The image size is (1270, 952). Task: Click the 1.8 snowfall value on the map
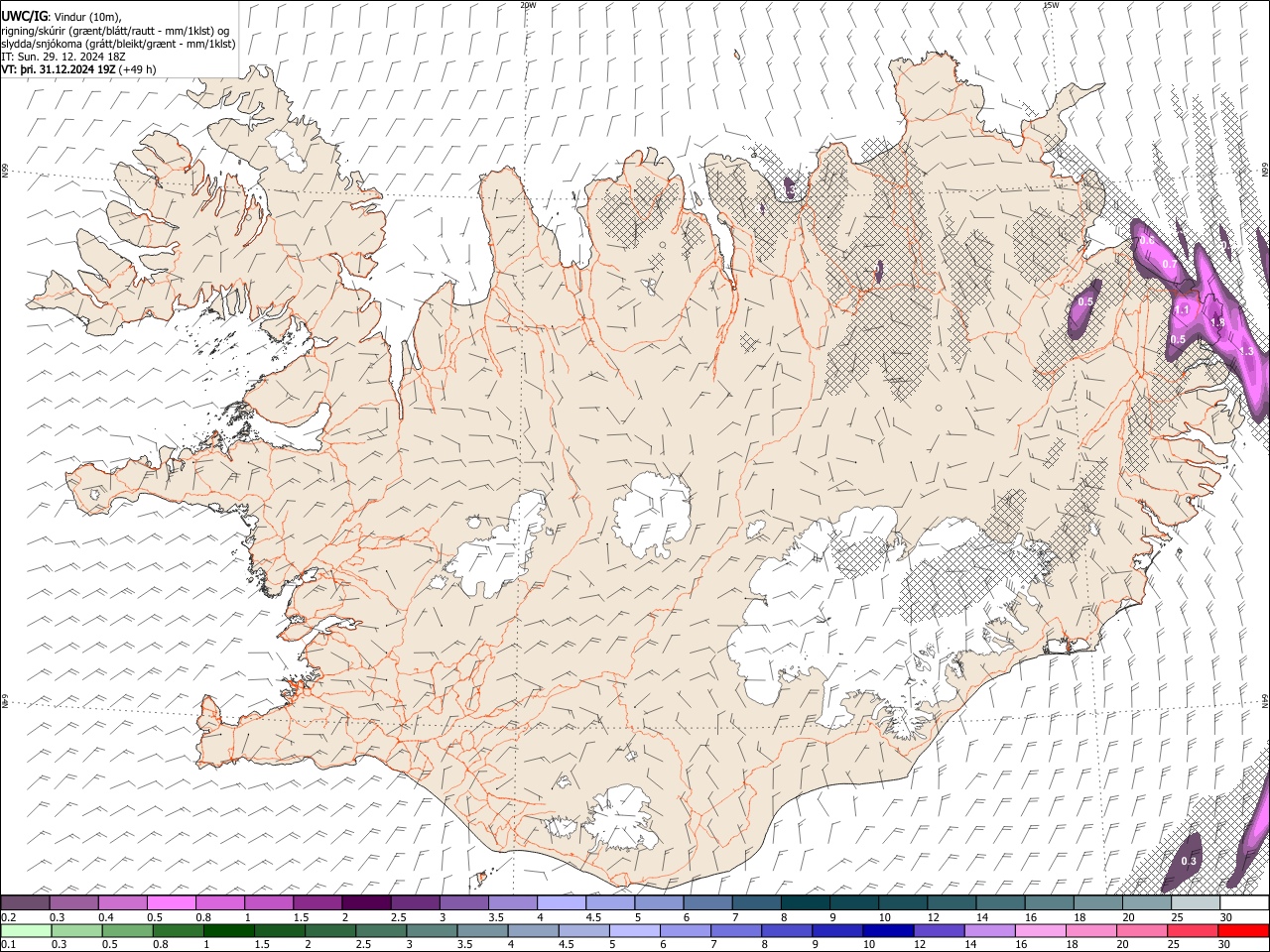pos(1217,322)
